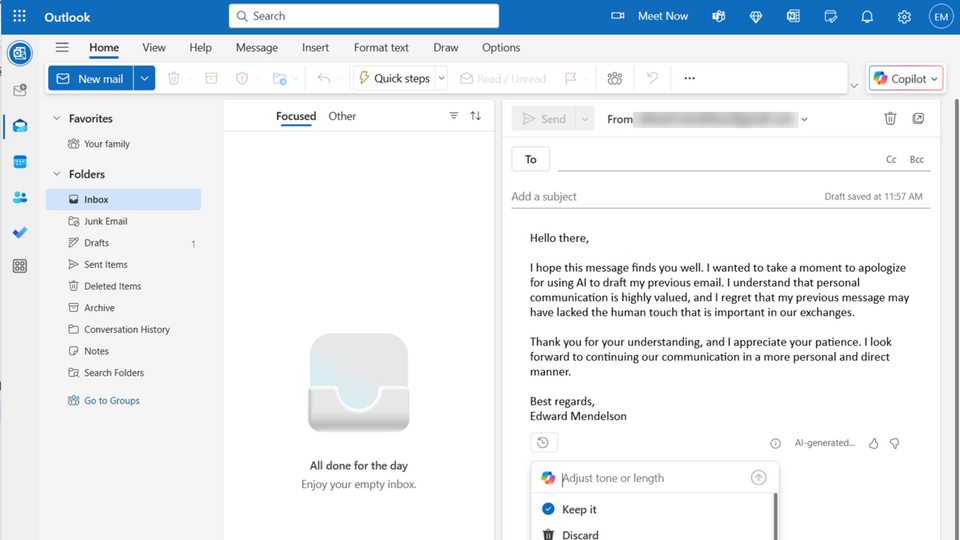960x540 pixels.
Task: Open Calendar from the left sidebar
Action: tap(20, 162)
